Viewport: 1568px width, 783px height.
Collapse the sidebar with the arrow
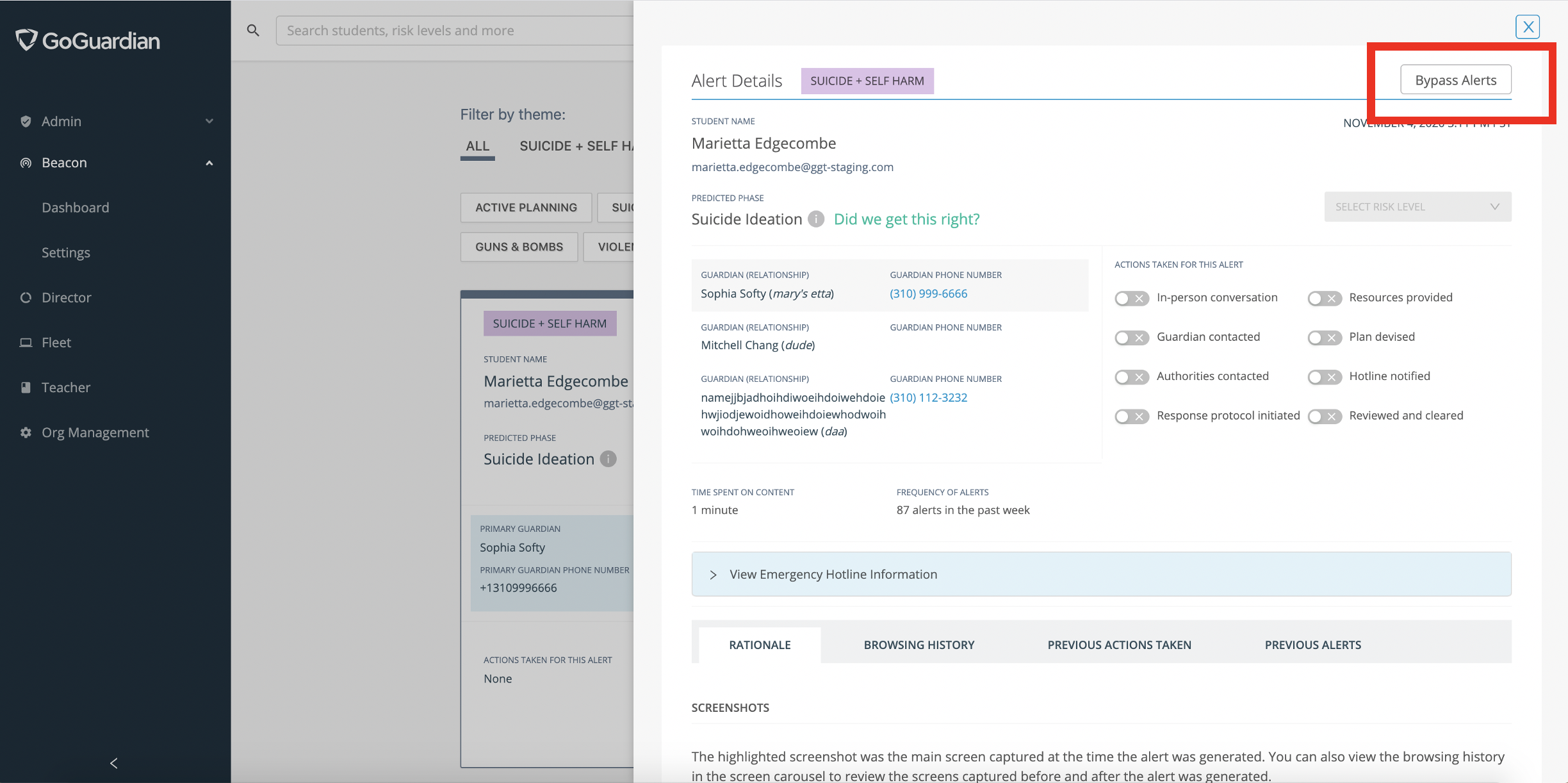[x=114, y=762]
